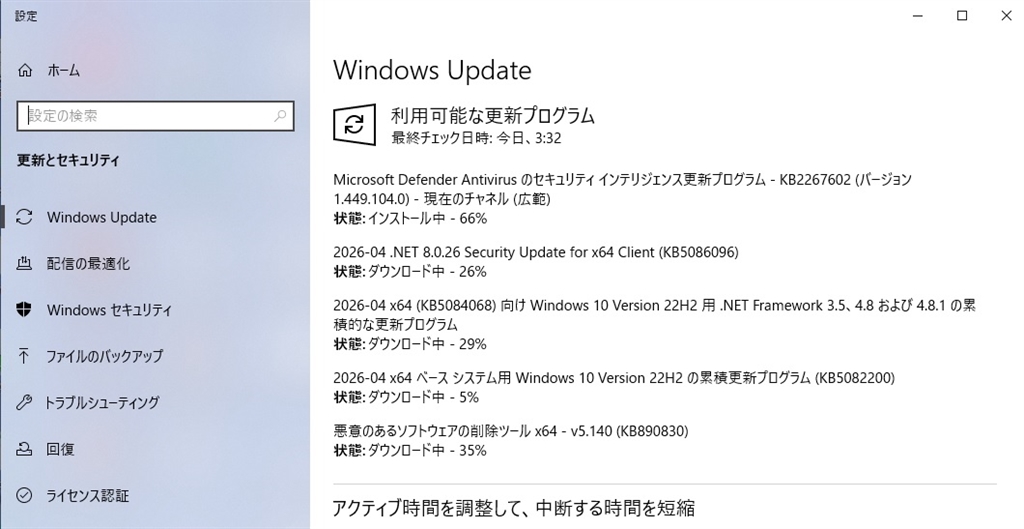Image resolution: width=1024 pixels, height=529 pixels.
Task: Click the active hours adjustment option
Action: (x=513, y=507)
